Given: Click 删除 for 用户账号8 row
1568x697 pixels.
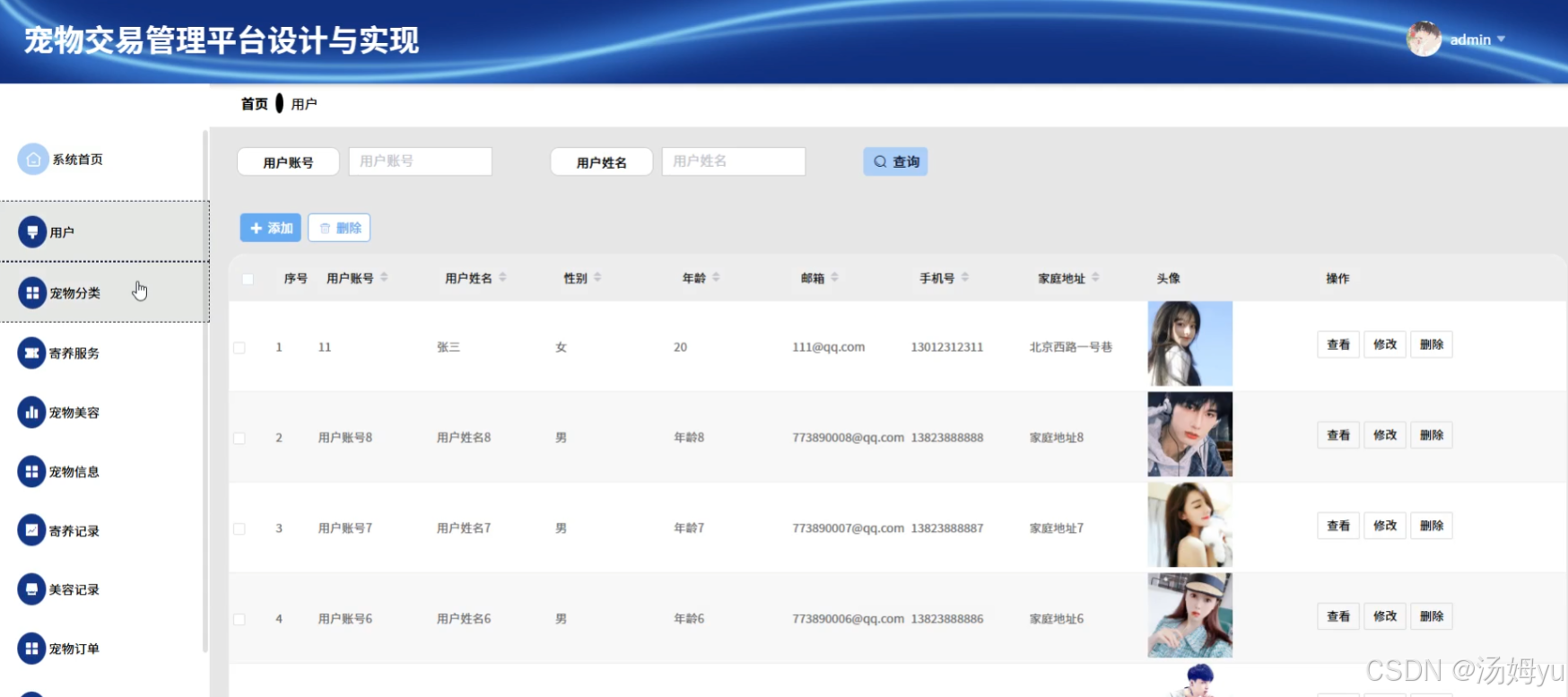Looking at the screenshot, I should (x=1432, y=435).
